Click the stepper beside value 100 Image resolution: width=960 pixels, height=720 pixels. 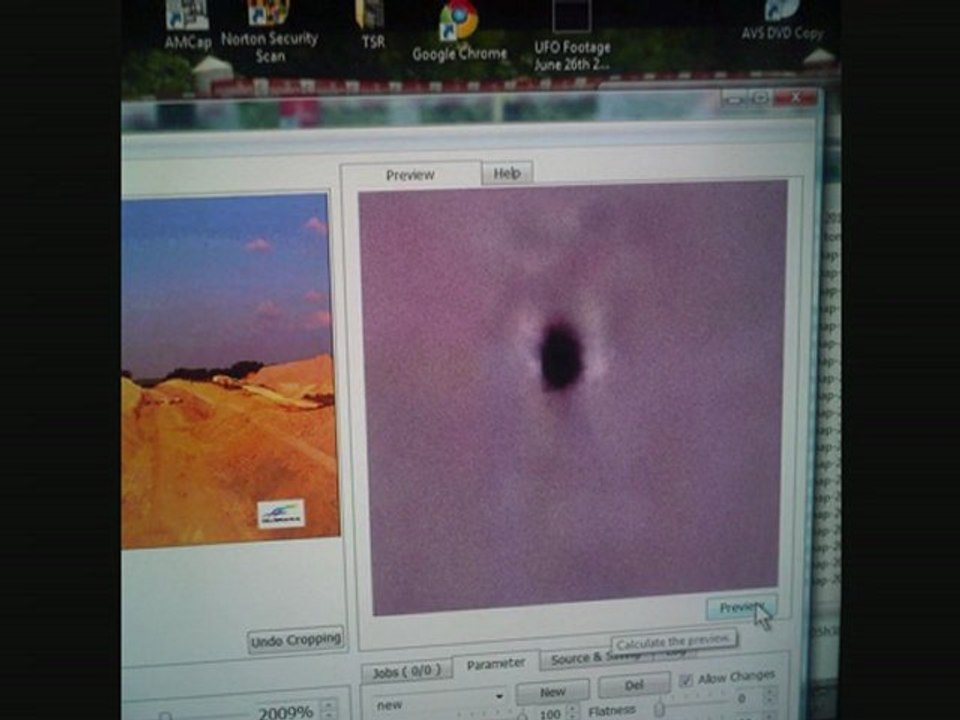pyautogui.click(x=571, y=712)
